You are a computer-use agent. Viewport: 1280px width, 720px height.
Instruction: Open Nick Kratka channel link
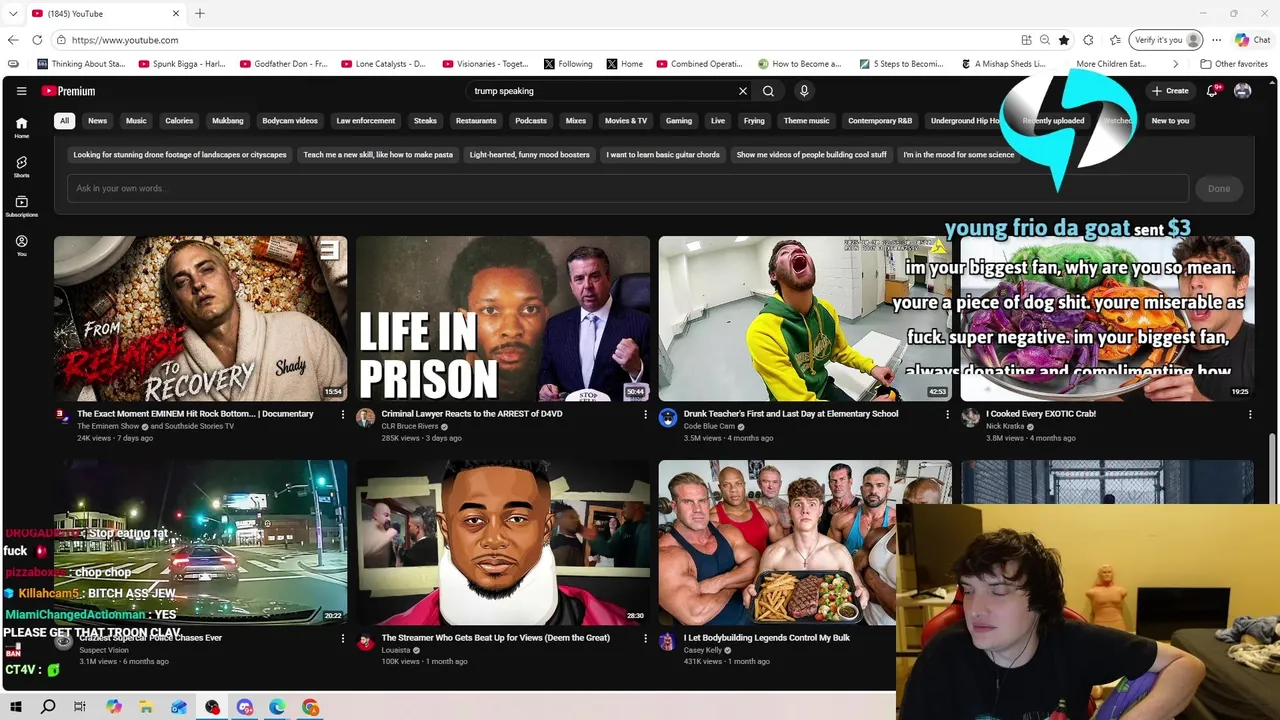[1005, 426]
